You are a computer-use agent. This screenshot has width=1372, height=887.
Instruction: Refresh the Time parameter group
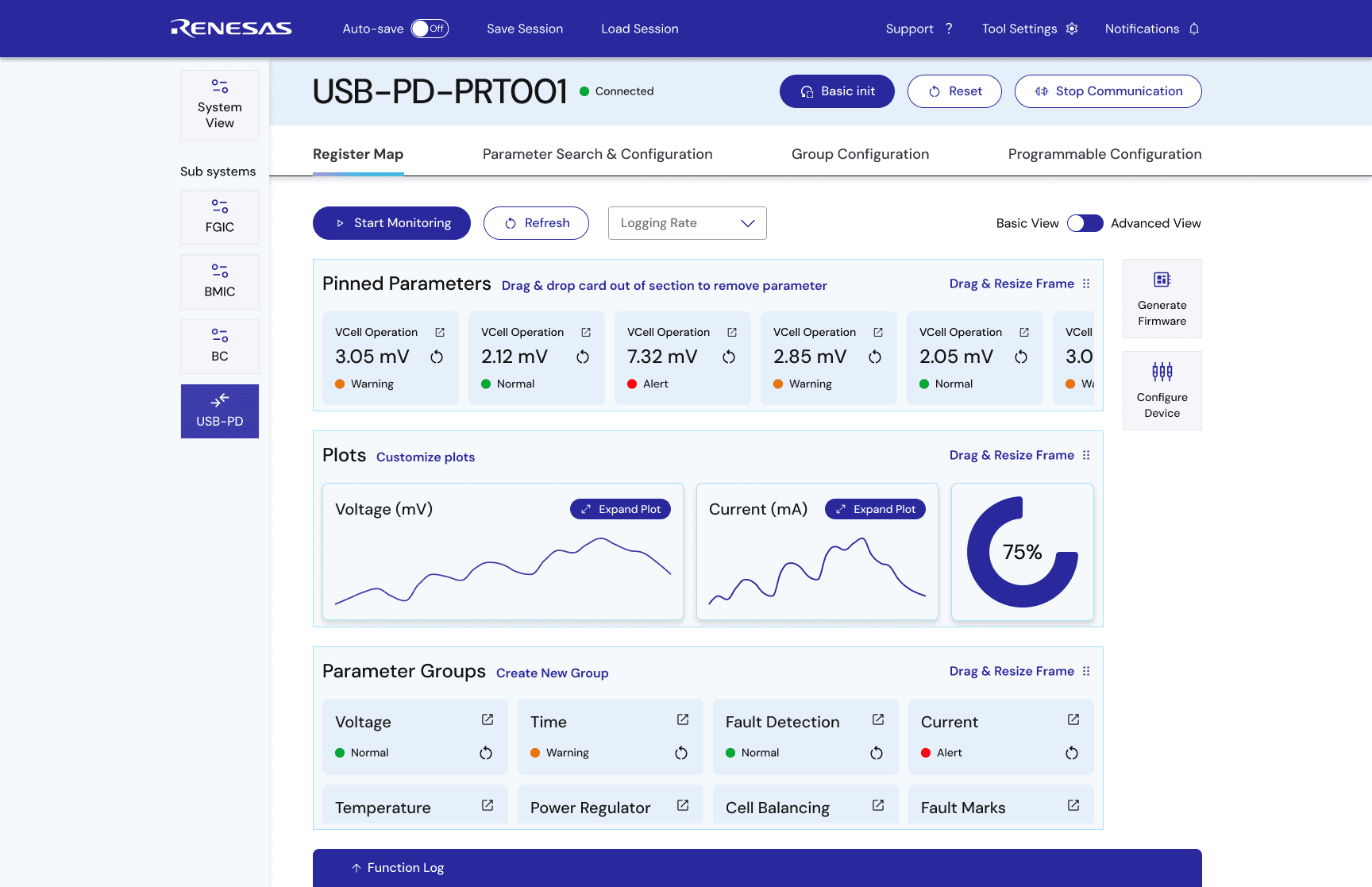[681, 753]
